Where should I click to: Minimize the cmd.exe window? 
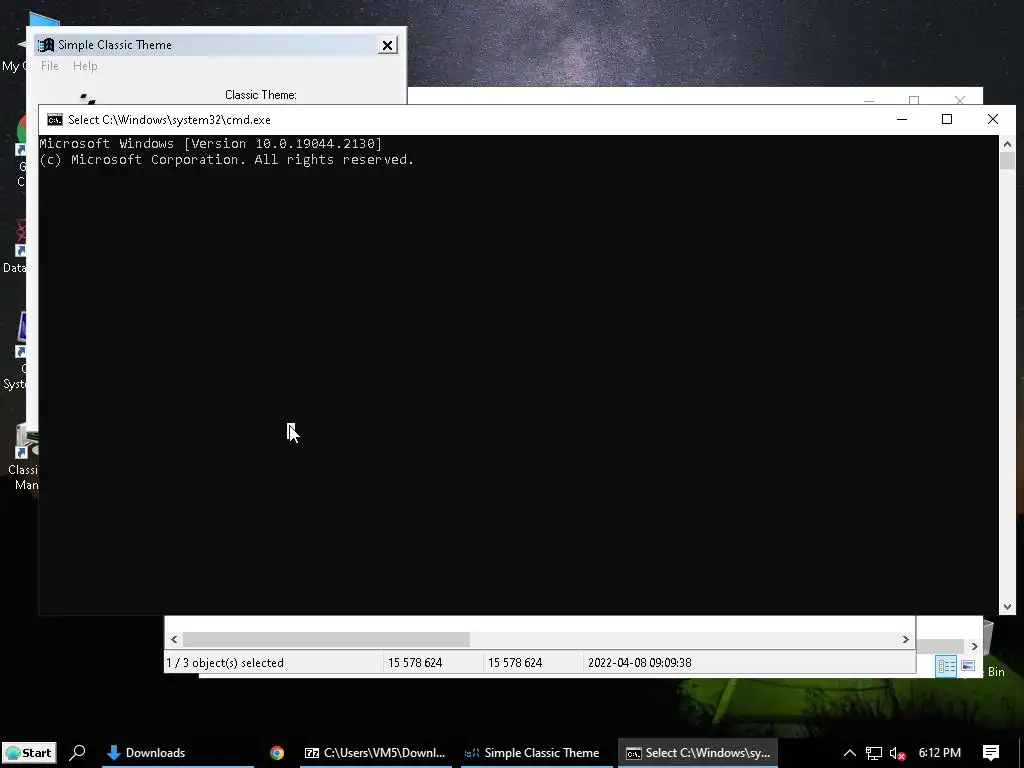pyautogui.click(x=902, y=120)
